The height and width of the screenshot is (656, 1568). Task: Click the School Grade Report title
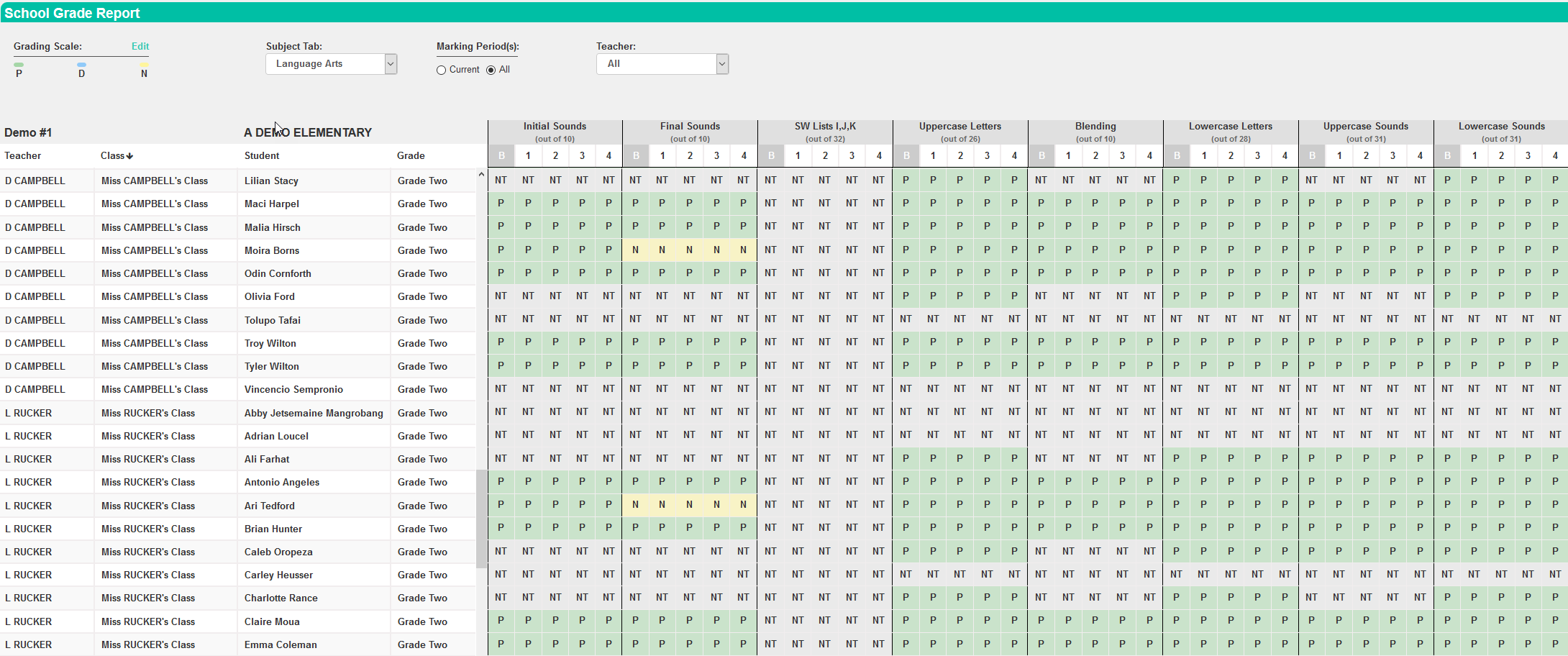point(72,13)
